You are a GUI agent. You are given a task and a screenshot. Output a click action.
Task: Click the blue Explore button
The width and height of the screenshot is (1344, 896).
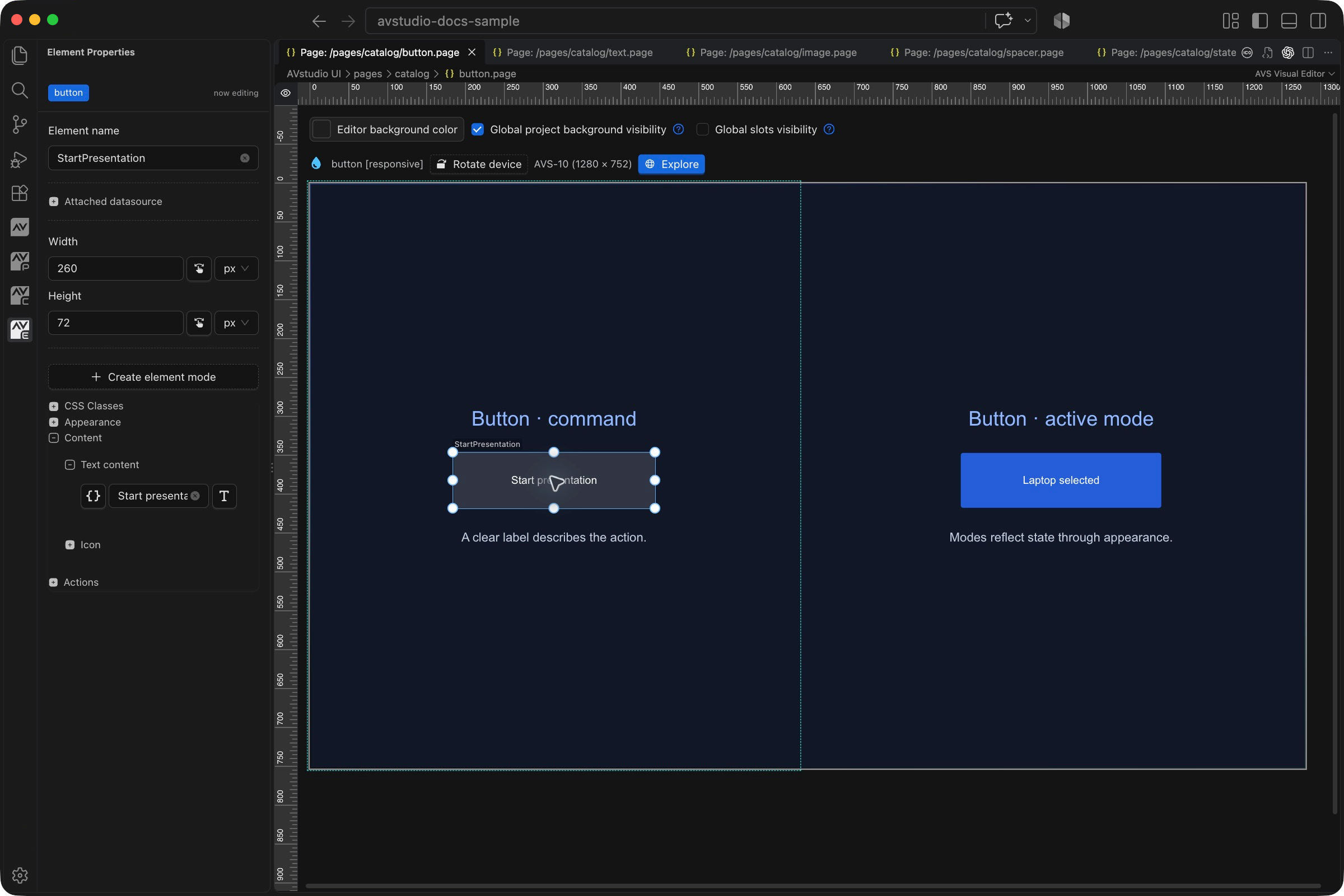(671, 165)
